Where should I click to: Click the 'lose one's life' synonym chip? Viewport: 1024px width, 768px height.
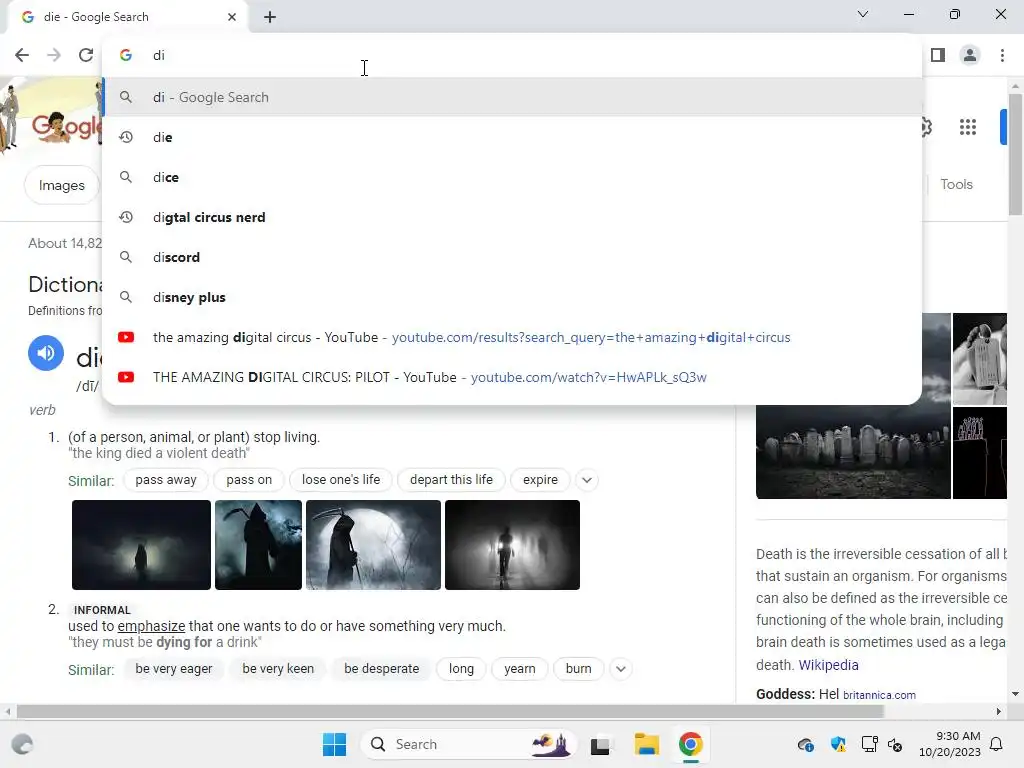click(x=341, y=480)
